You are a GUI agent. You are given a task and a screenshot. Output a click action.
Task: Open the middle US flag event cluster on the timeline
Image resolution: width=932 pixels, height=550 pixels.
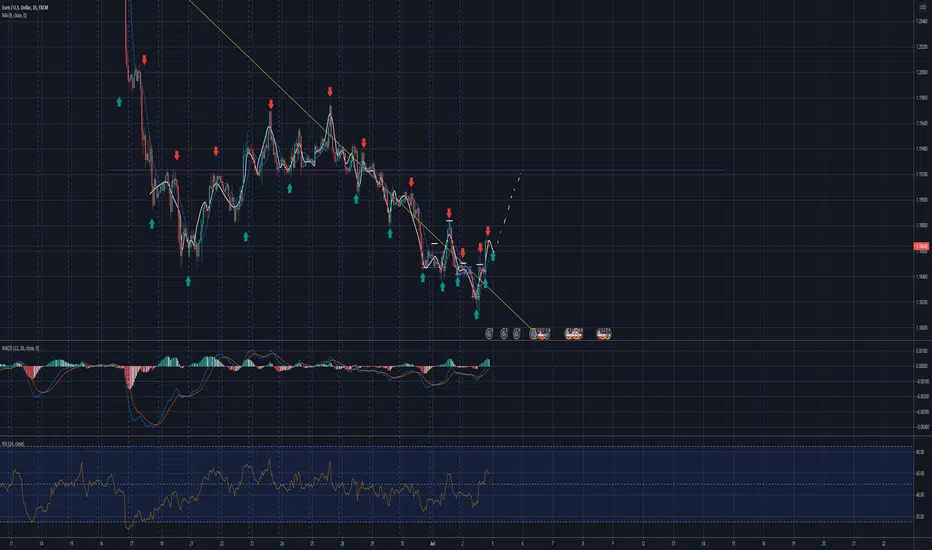pos(574,334)
